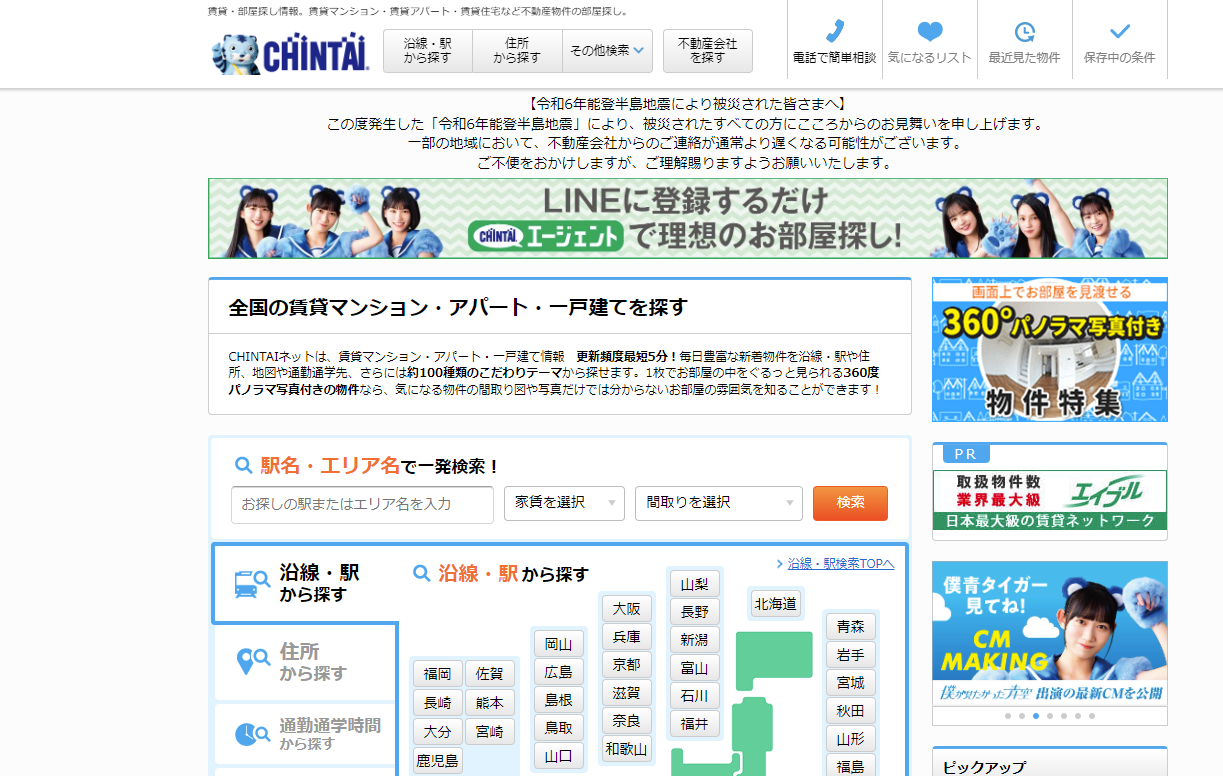Focus the station or area name input

click(362, 504)
